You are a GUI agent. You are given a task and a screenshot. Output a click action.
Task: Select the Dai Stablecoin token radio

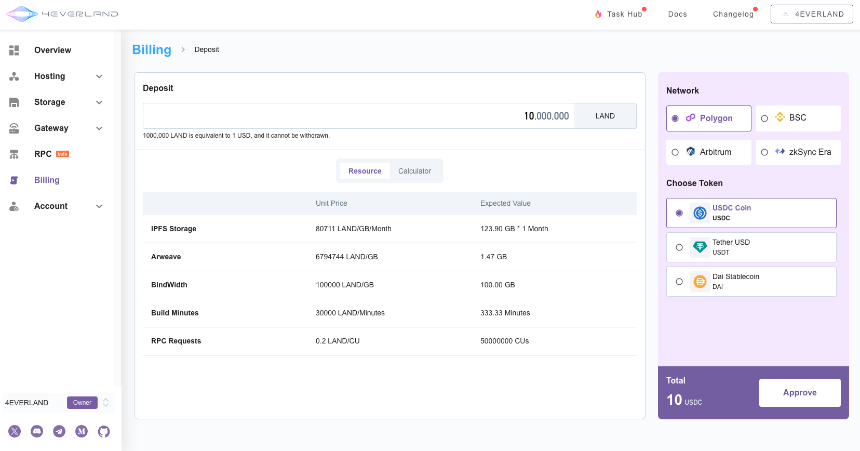pos(679,281)
